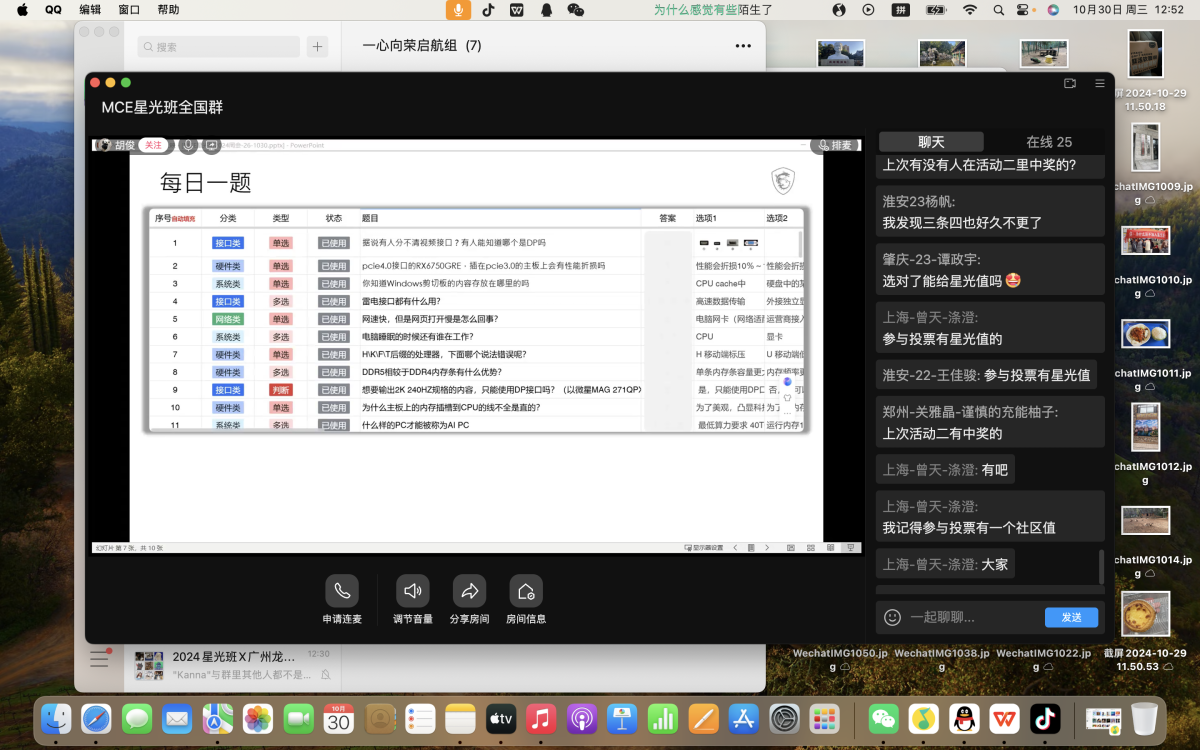Click the plus button next to QQ search
Image resolution: width=1200 pixels, height=750 pixels.
click(317, 46)
